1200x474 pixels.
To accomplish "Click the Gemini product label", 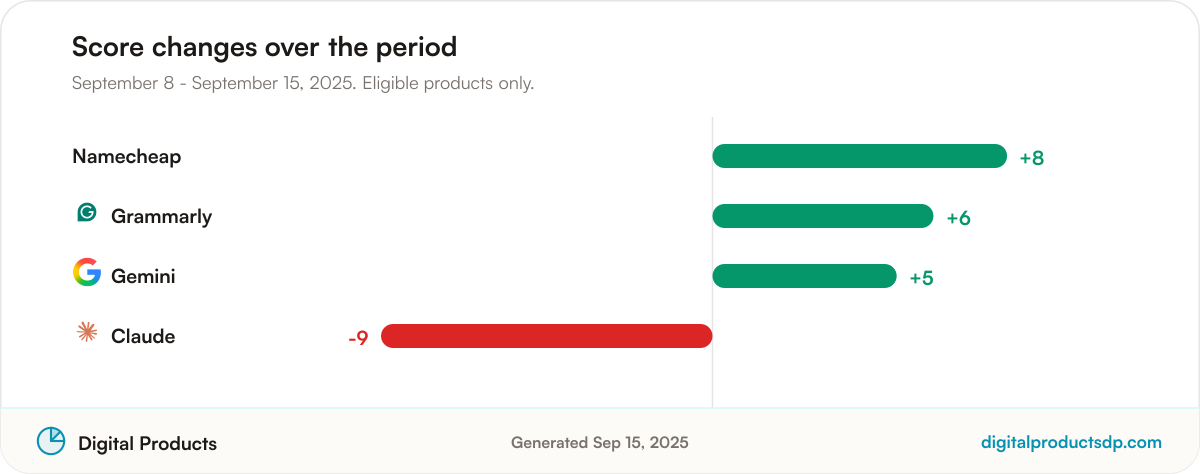I will (143, 277).
